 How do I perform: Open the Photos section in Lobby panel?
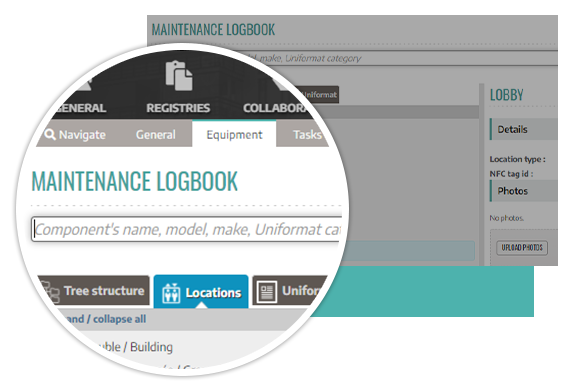pyautogui.click(x=523, y=190)
